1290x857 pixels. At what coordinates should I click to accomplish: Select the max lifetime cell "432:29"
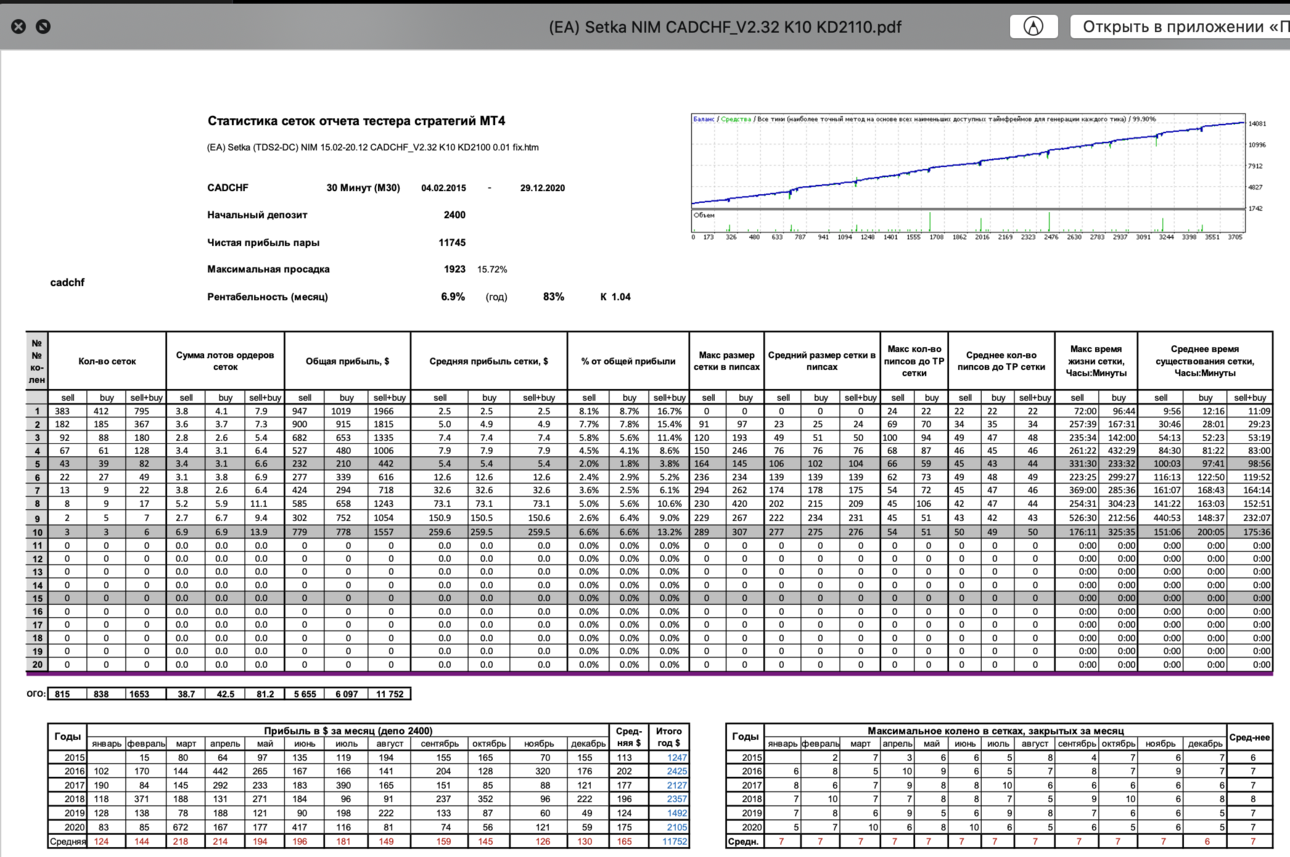tap(1118, 452)
